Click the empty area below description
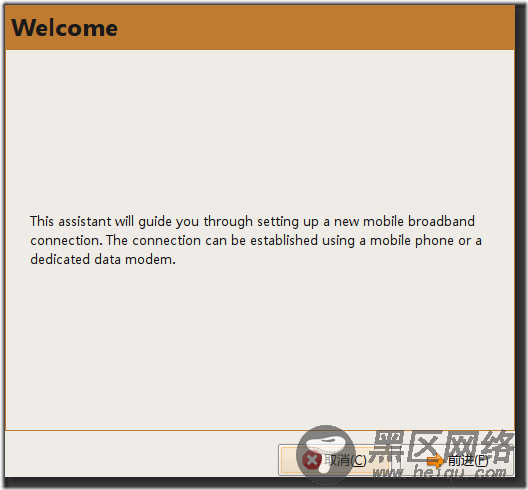 pyautogui.click(x=260, y=349)
